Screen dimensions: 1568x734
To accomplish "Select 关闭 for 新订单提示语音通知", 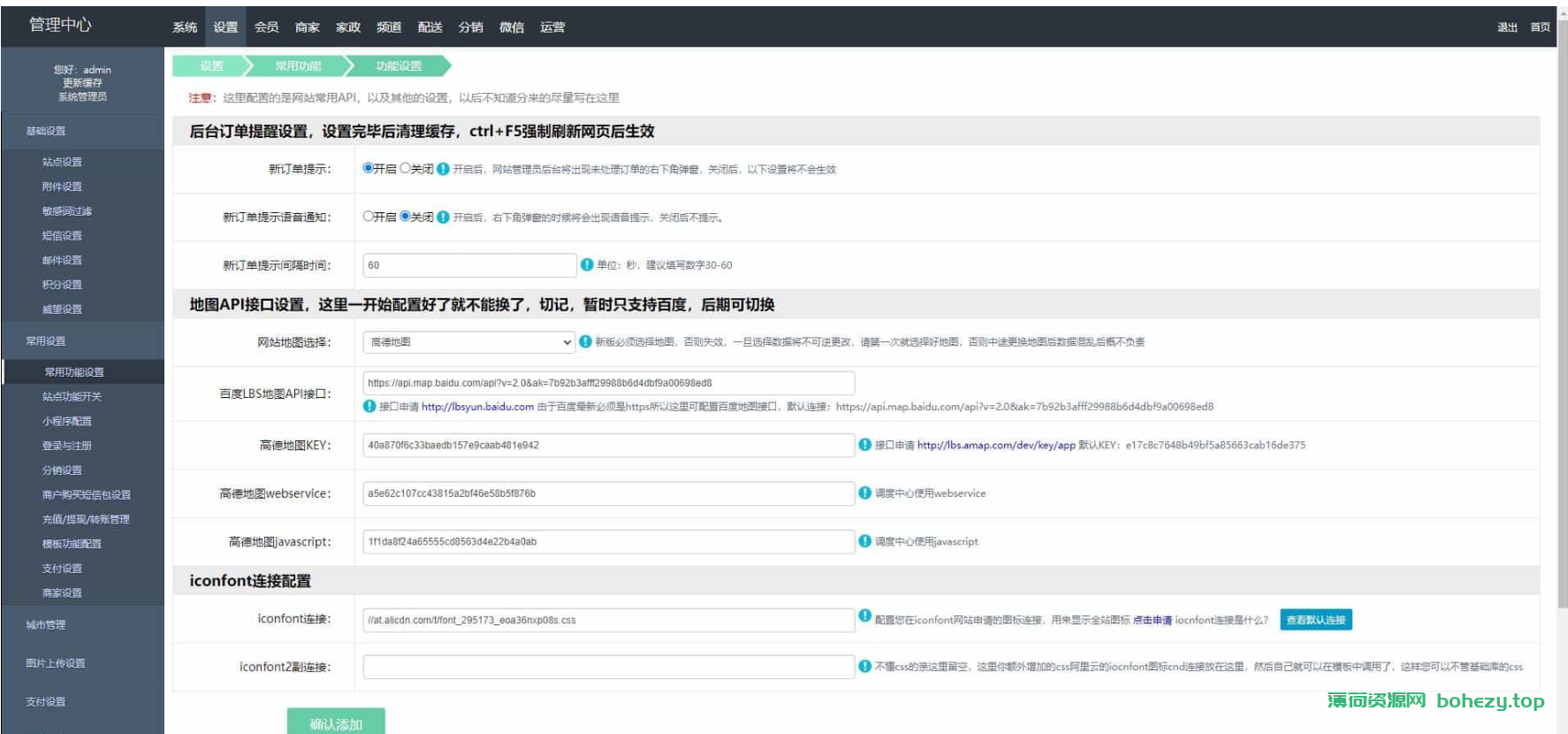I will pyautogui.click(x=405, y=216).
